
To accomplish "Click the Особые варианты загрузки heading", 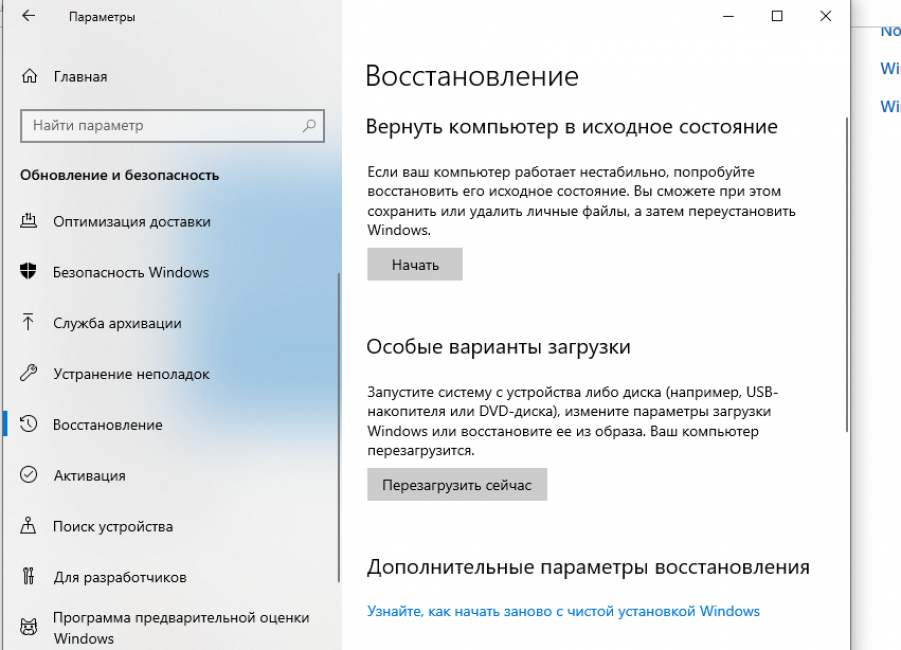I will (498, 347).
